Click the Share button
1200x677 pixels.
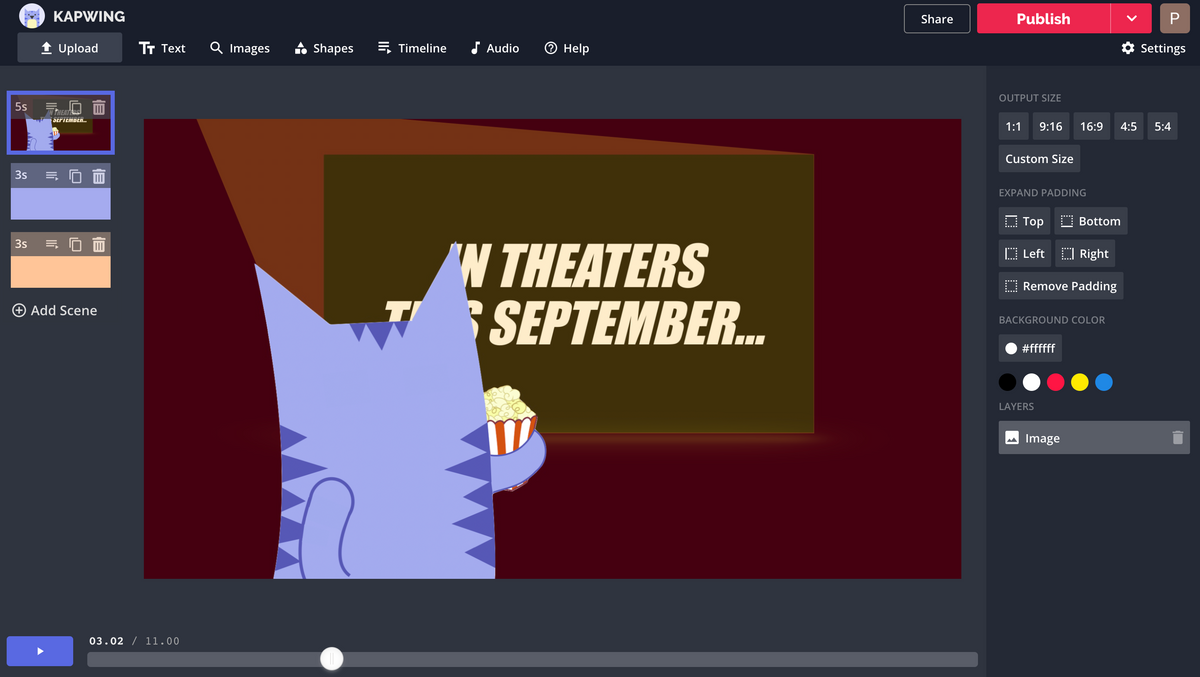pos(936,19)
